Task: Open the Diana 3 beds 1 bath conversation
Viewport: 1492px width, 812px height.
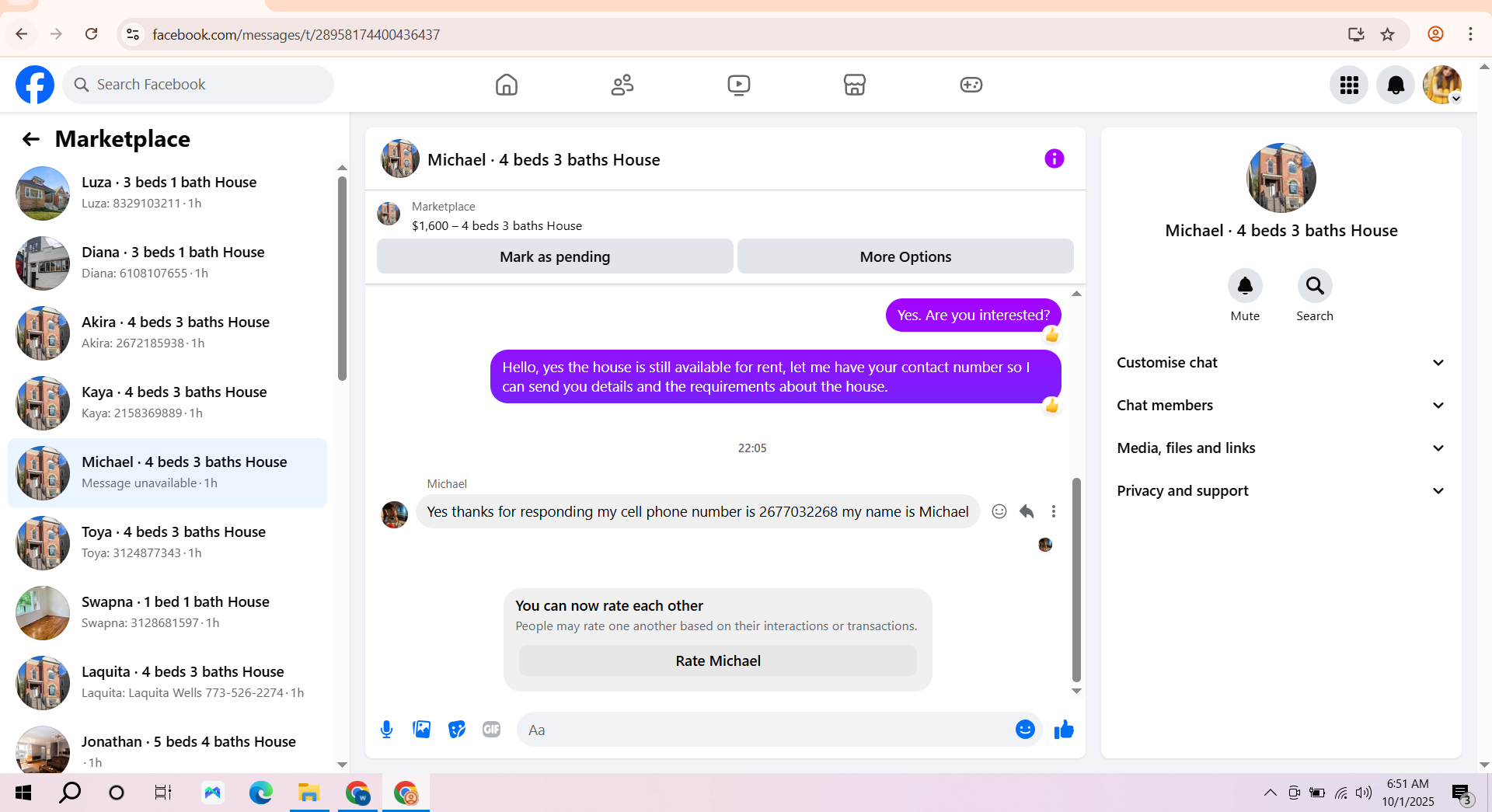Action: point(167,263)
